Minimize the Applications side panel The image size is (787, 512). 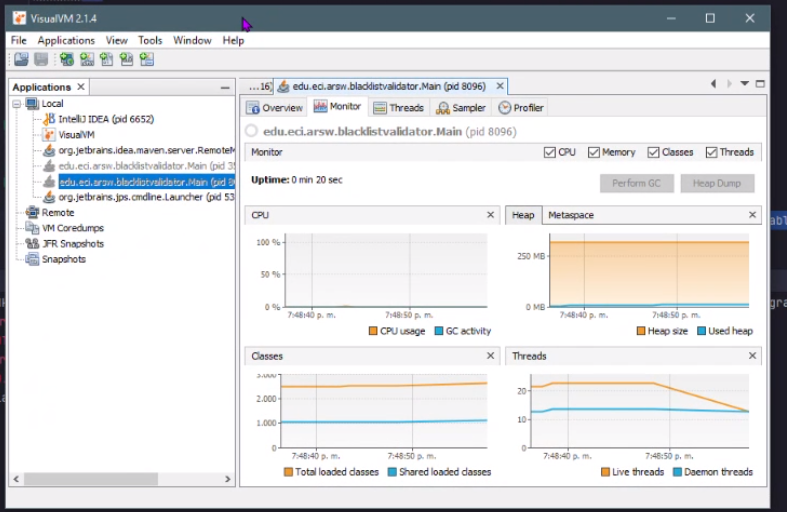click(x=225, y=87)
